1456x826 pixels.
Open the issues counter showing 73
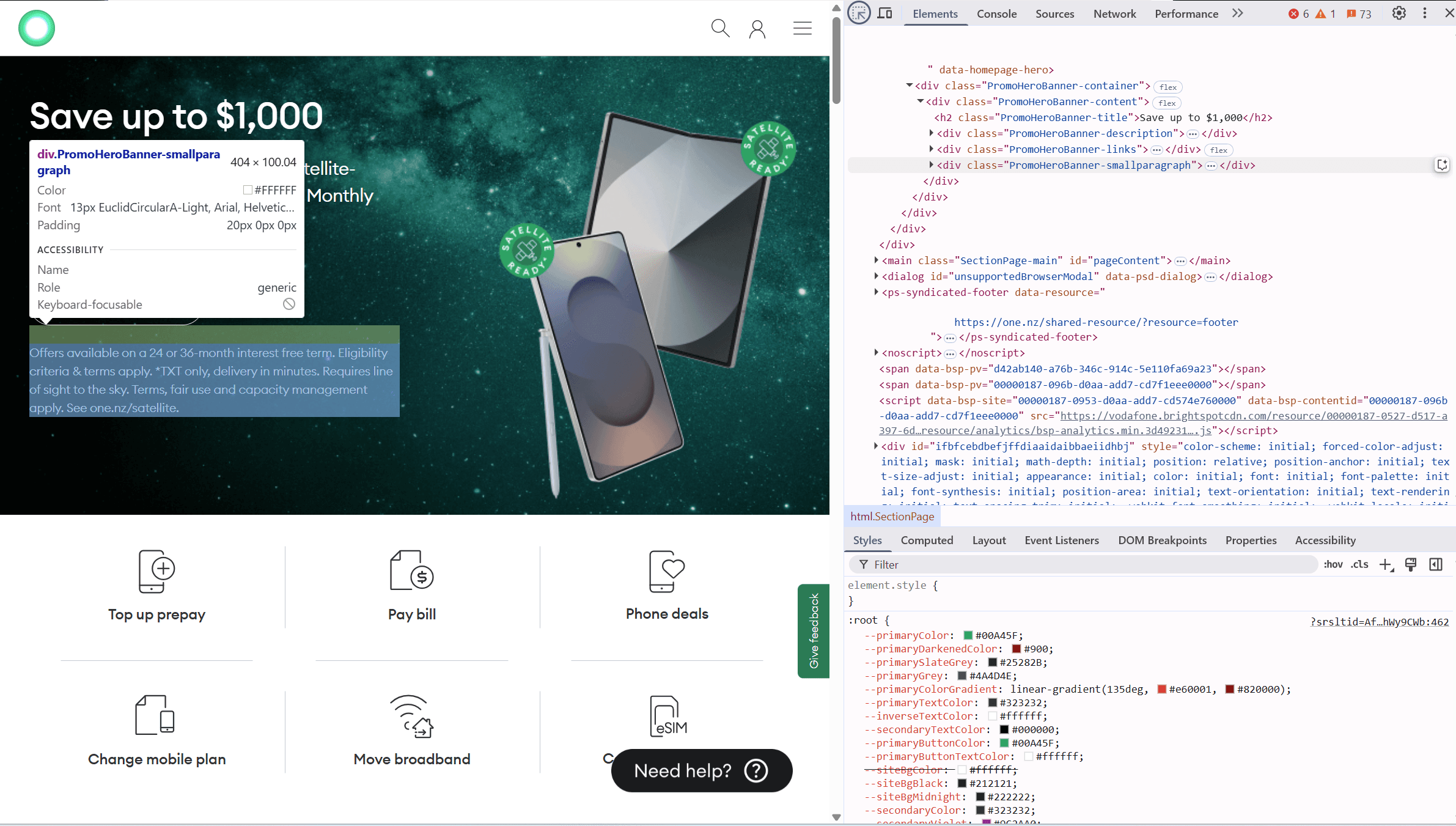tap(1359, 14)
